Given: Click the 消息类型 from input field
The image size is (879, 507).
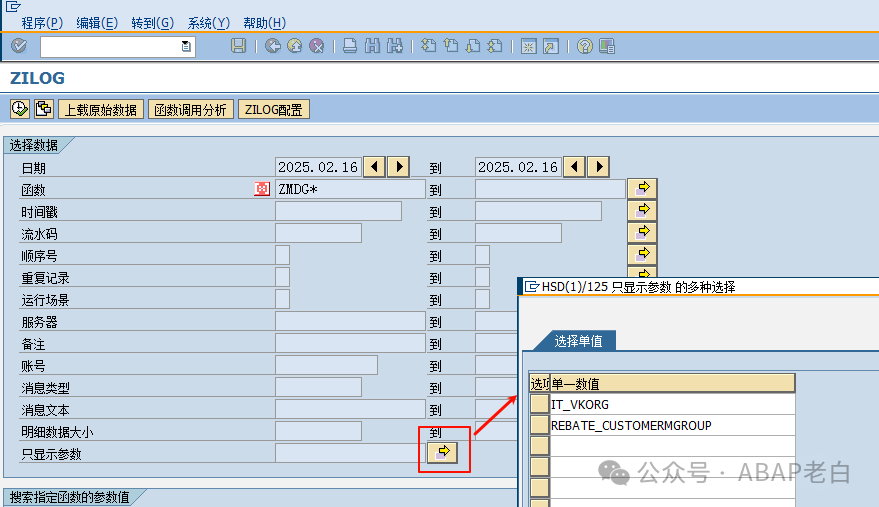Looking at the screenshot, I should (318, 386).
